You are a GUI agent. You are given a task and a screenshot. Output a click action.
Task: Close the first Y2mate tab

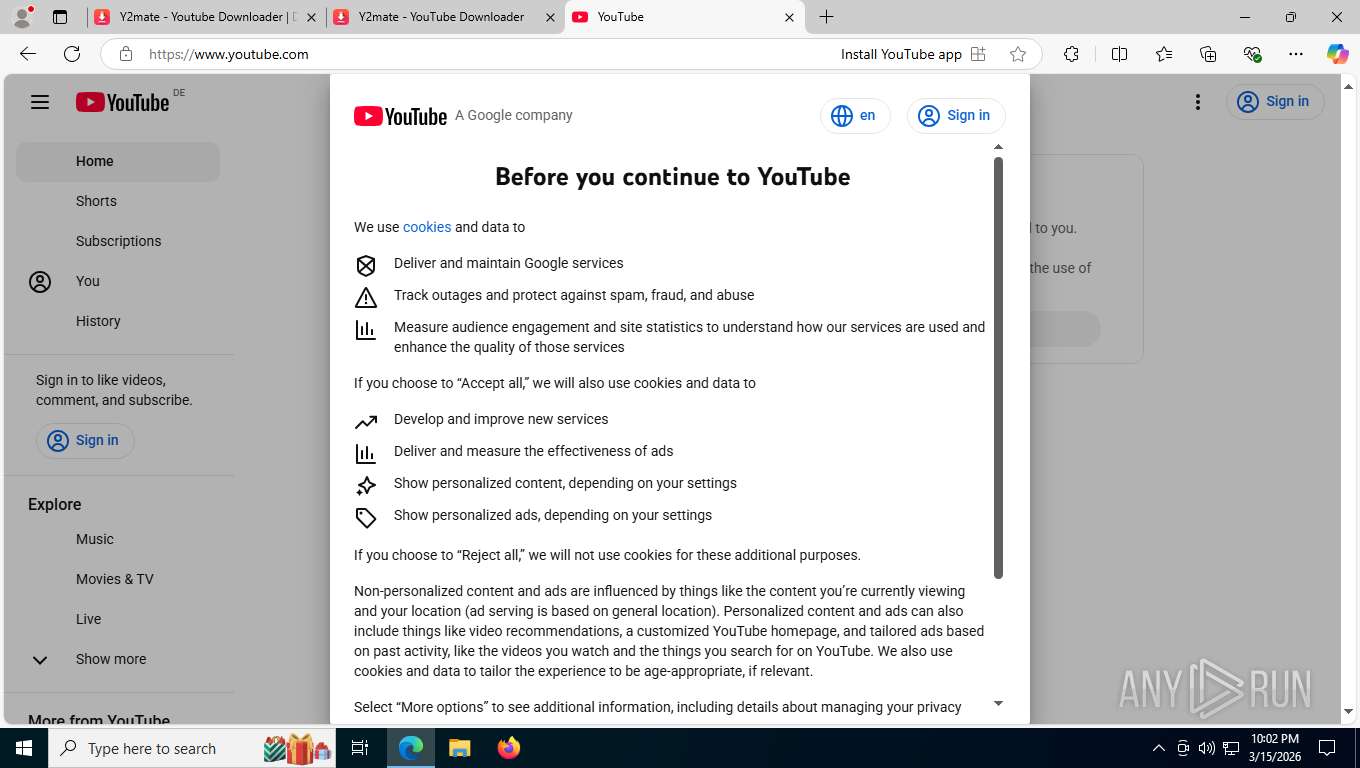click(x=311, y=17)
